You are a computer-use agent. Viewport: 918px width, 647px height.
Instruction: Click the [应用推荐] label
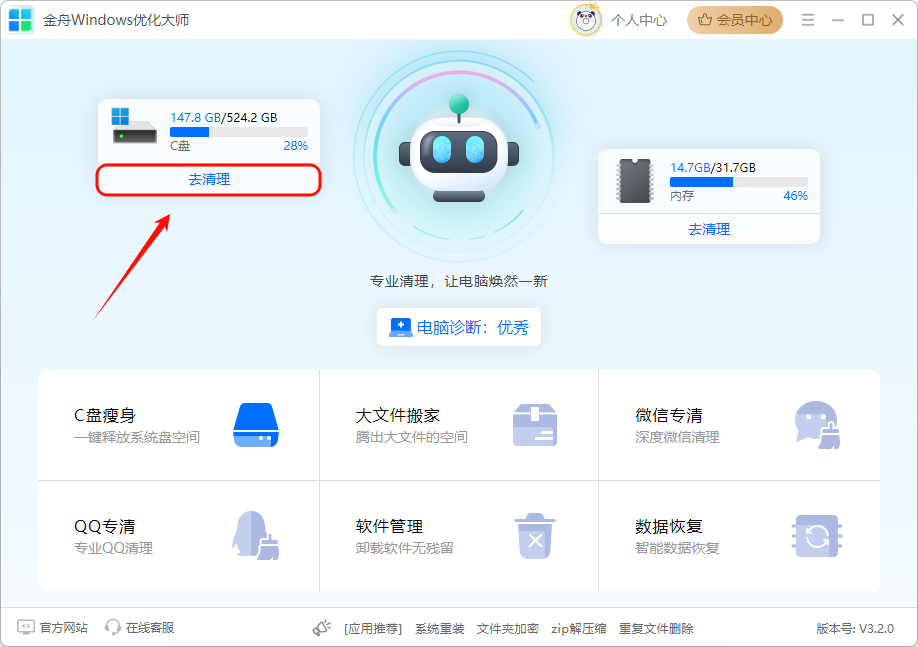tap(373, 629)
